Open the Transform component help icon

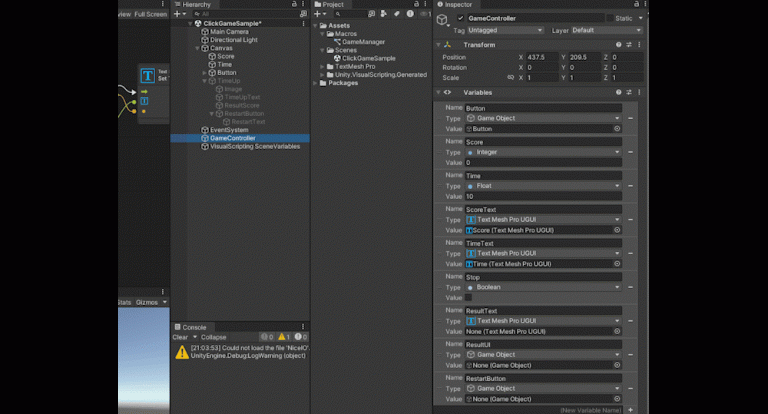click(619, 45)
